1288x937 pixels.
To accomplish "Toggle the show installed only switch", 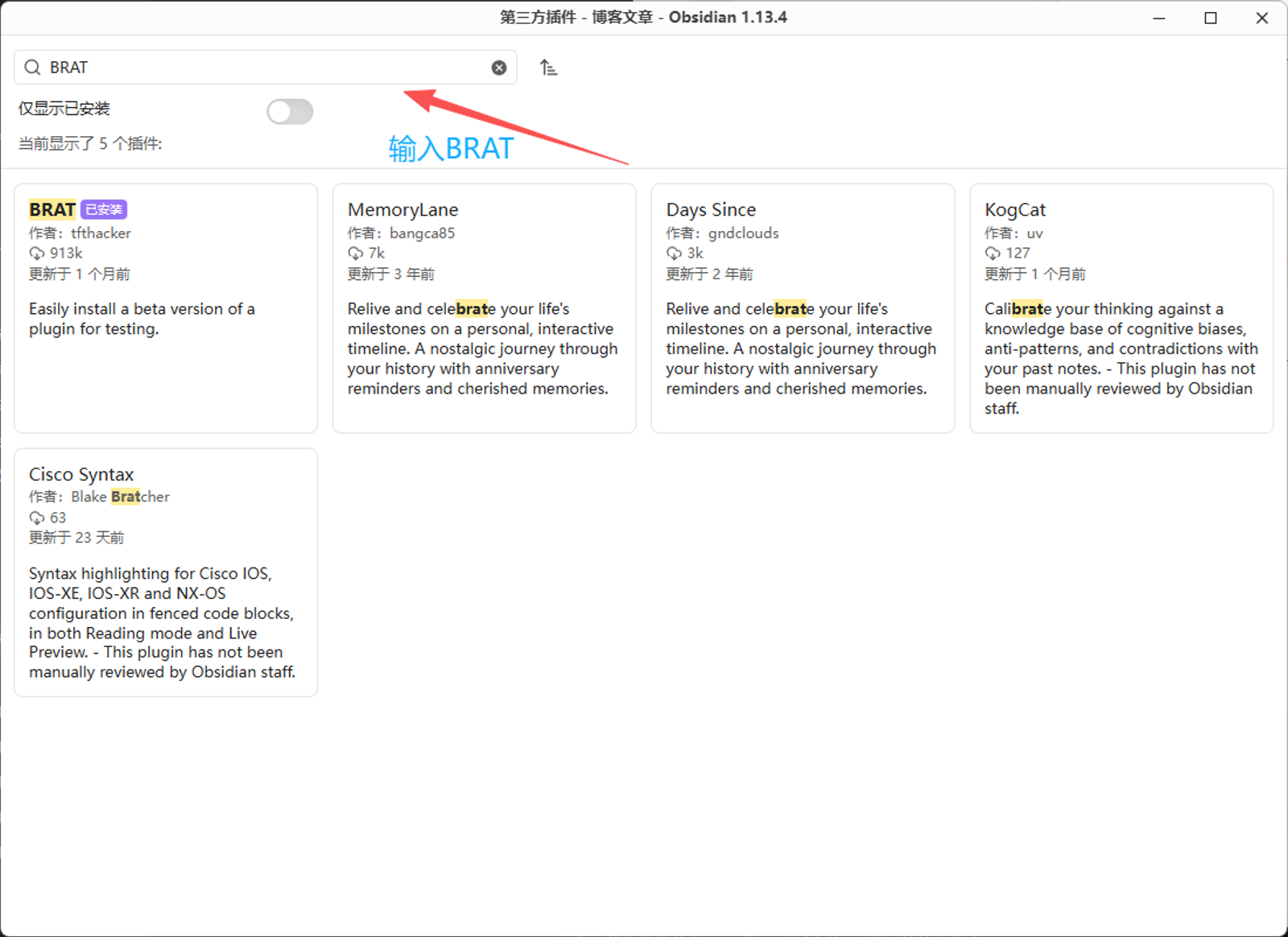I will coord(290,112).
